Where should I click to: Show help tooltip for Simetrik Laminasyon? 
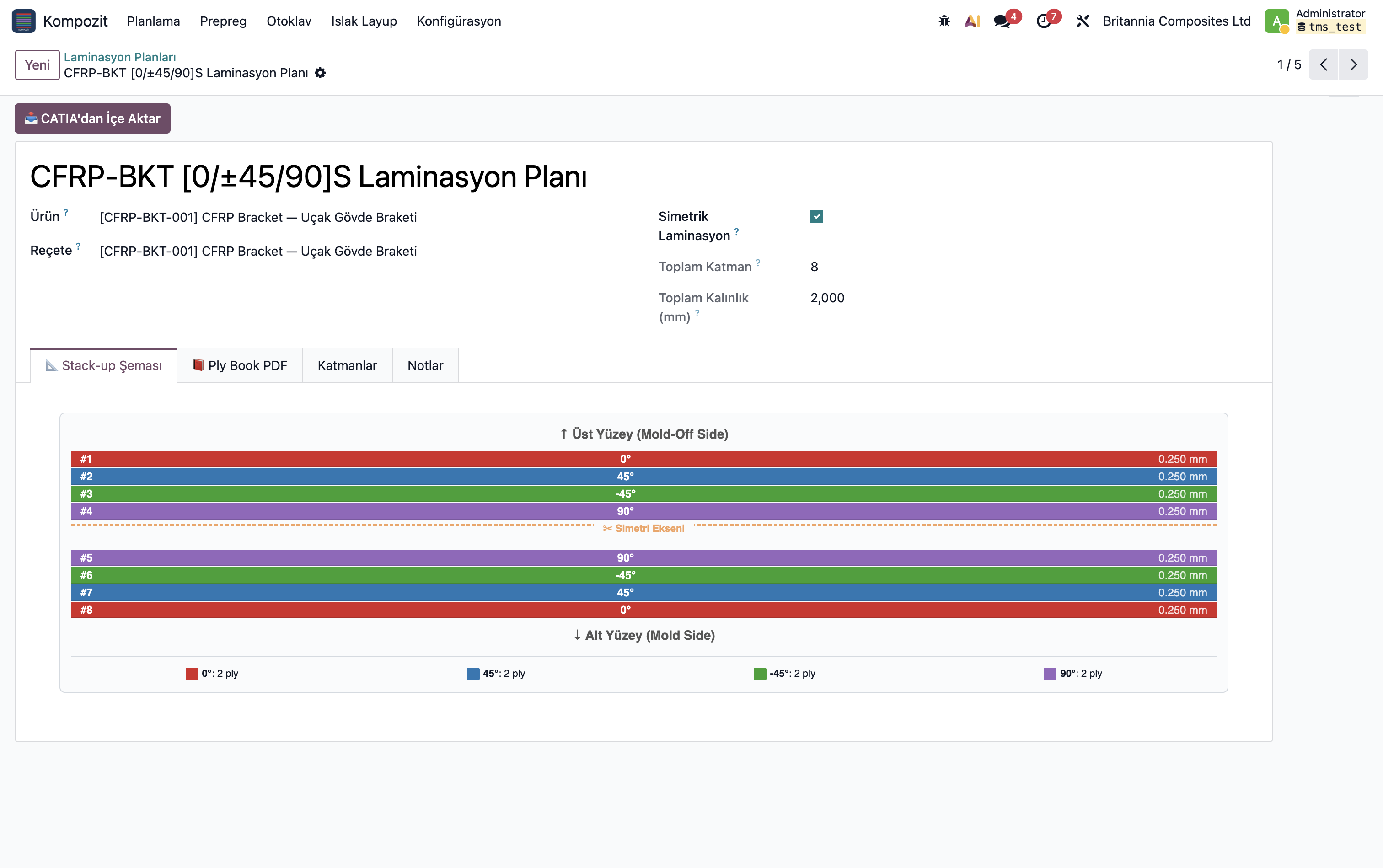click(737, 231)
